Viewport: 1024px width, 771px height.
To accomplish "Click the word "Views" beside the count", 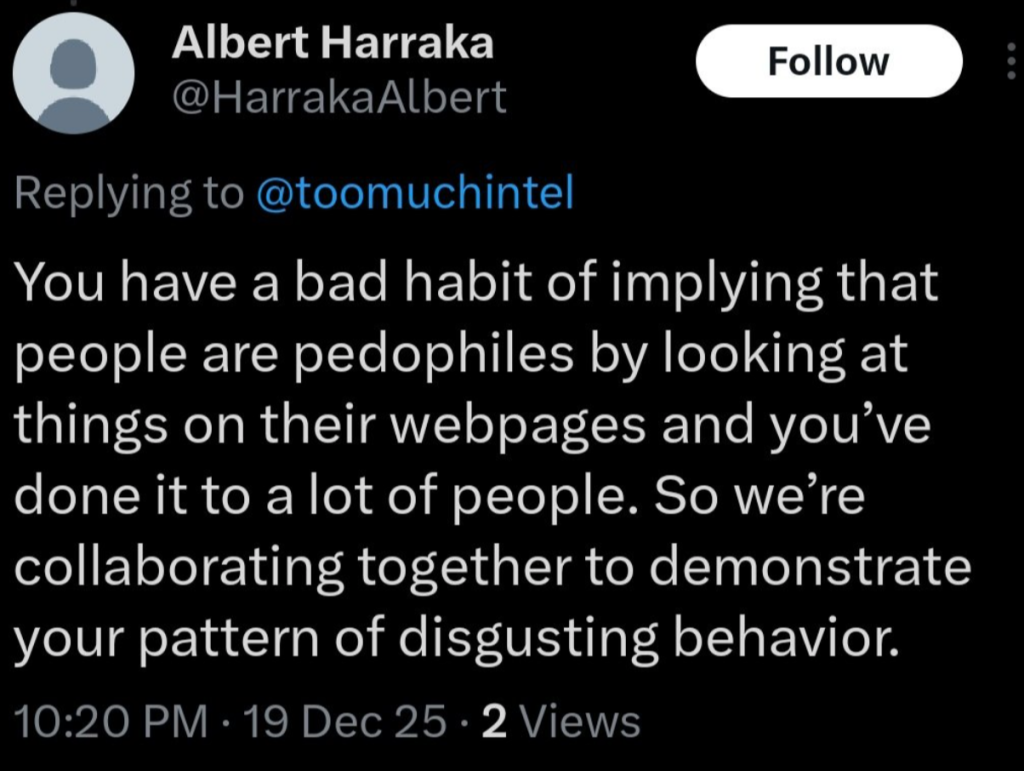I will [x=581, y=721].
